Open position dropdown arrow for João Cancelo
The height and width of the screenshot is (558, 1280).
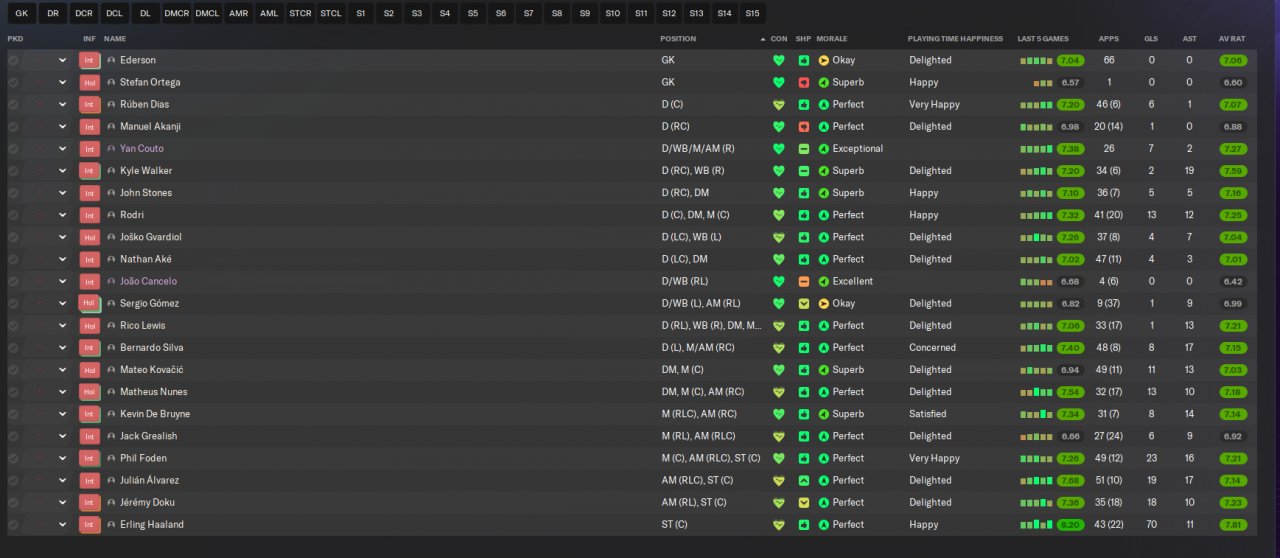[x=63, y=281]
